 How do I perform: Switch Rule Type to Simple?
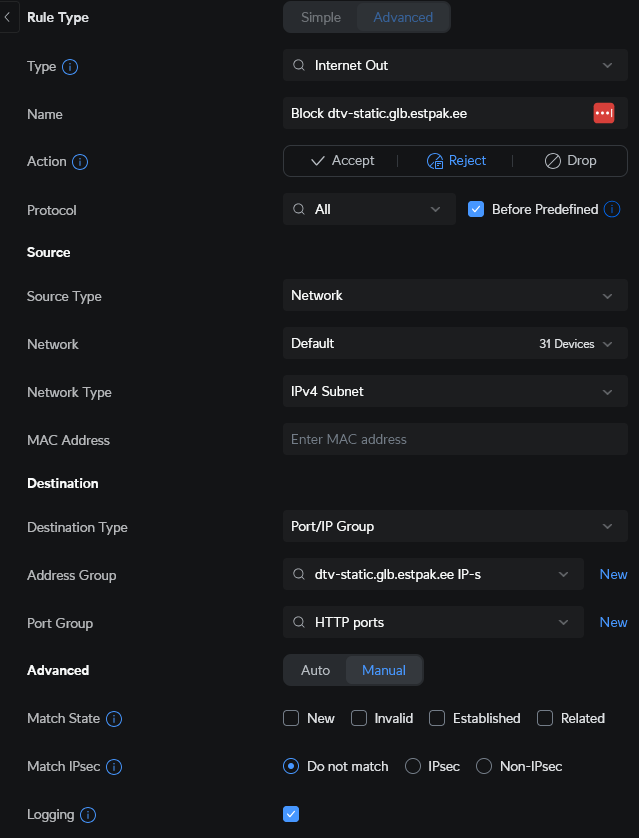point(321,17)
